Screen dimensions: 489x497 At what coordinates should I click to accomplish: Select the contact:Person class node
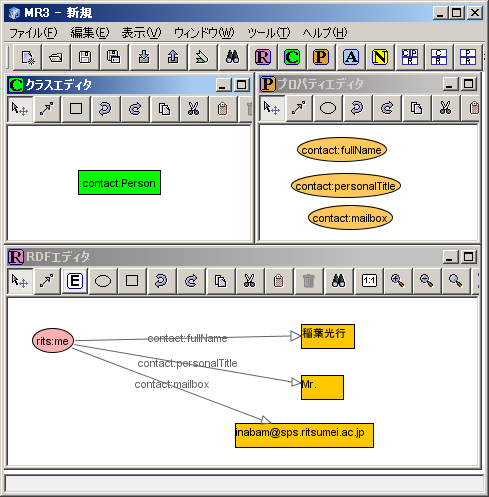pos(119,183)
